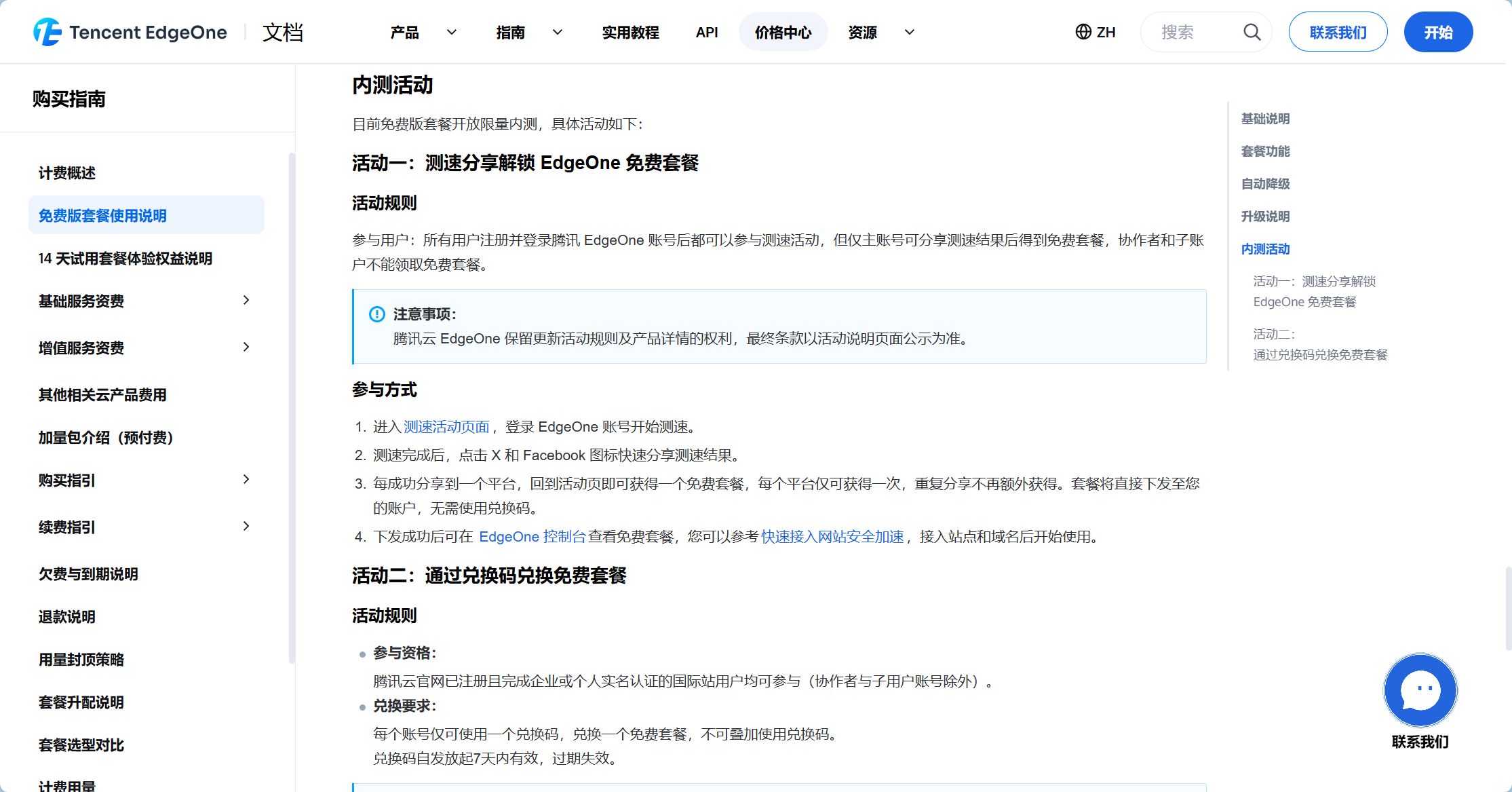Click the globe language icon
Viewport: 1512px width, 792px height.
coord(1083,32)
